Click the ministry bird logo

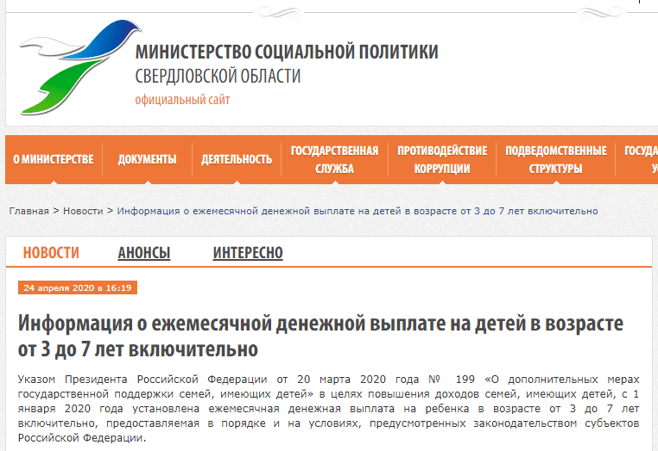80,67
